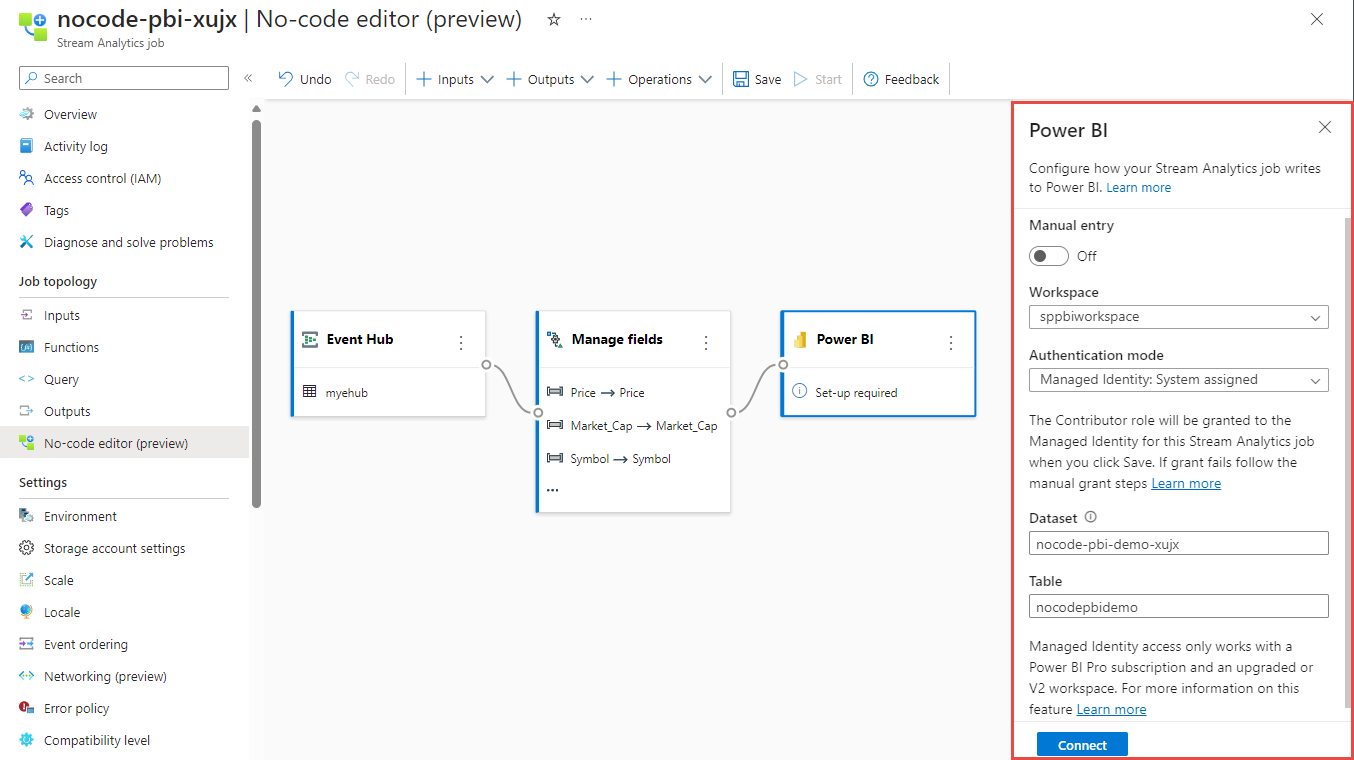This screenshot has height=760, width=1354.
Task: Click the Connect button
Action: coord(1081,744)
